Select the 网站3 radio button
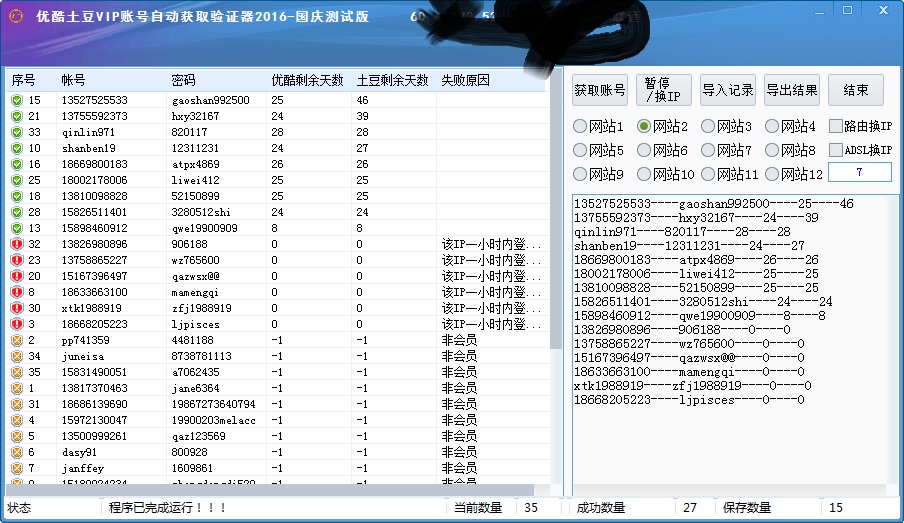Screen dimensions: 904x523 [708, 126]
